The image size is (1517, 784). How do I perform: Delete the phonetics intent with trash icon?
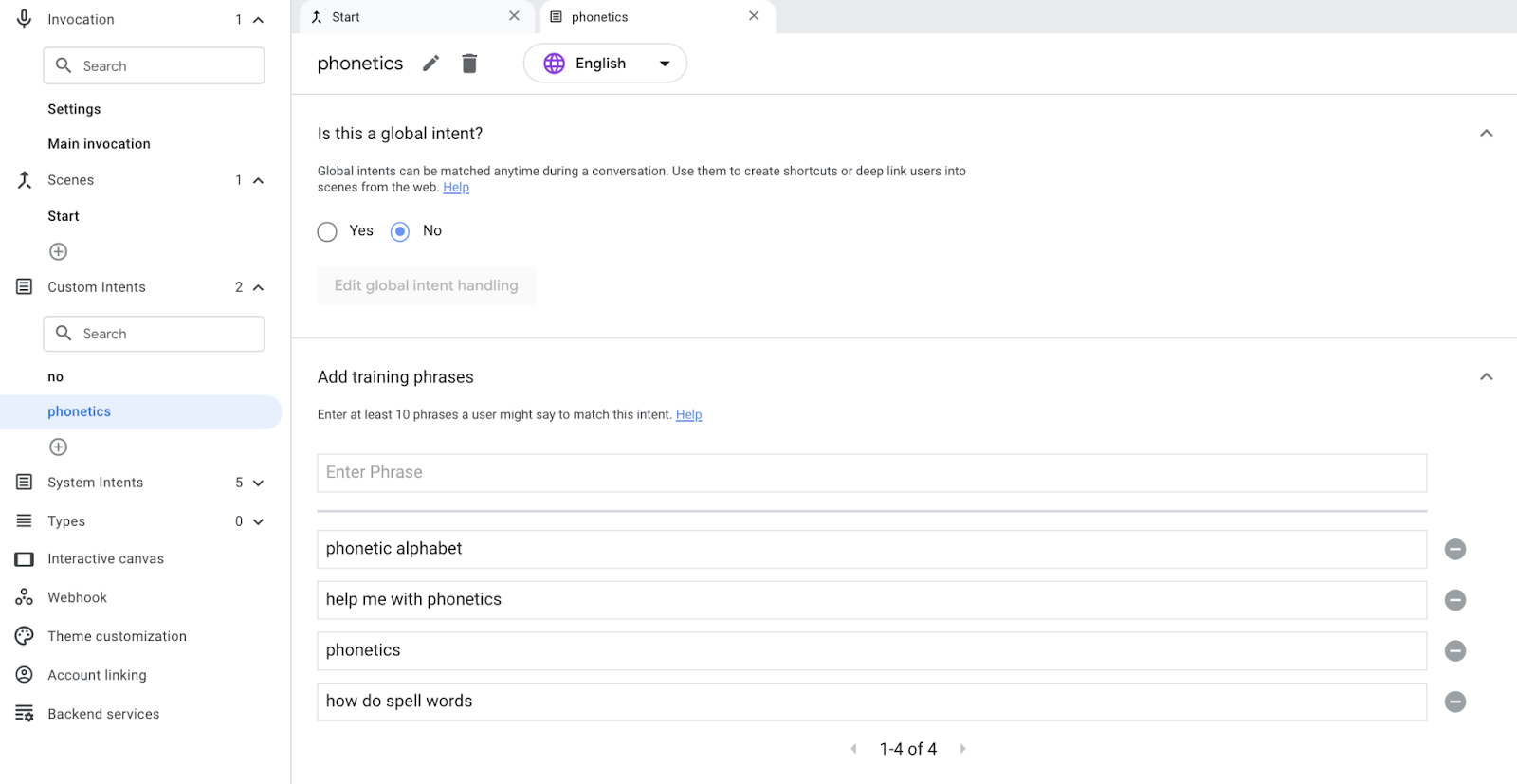tap(469, 64)
